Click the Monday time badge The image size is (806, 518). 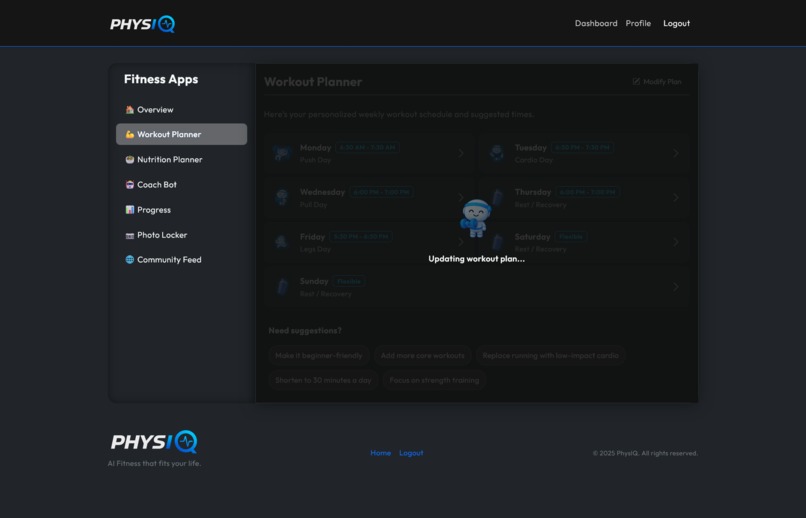pyautogui.click(x=368, y=147)
